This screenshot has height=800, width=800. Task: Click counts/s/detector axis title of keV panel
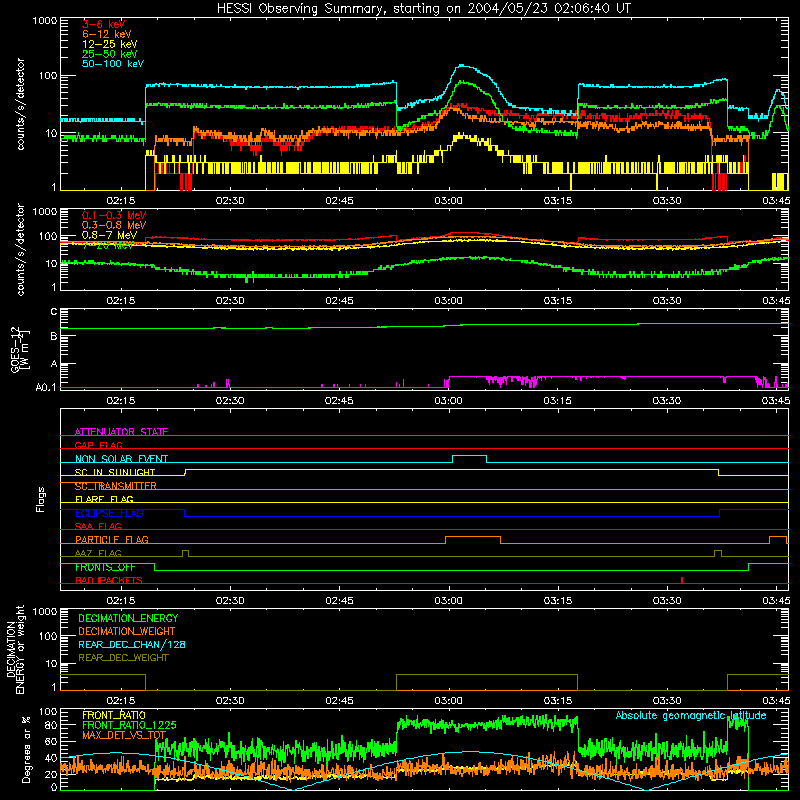point(20,104)
